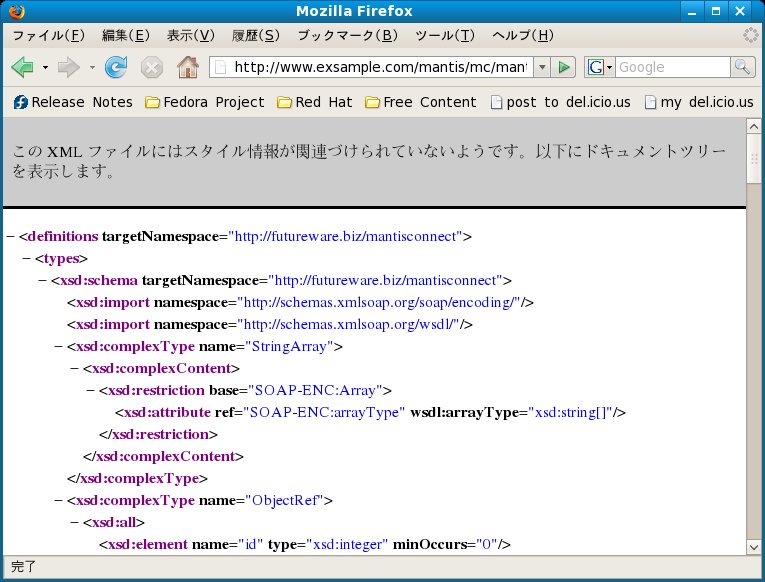The width and height of the screenshot is (765, 582).
Task: Collapse the xsd:all node
Action: pos(75,522)
